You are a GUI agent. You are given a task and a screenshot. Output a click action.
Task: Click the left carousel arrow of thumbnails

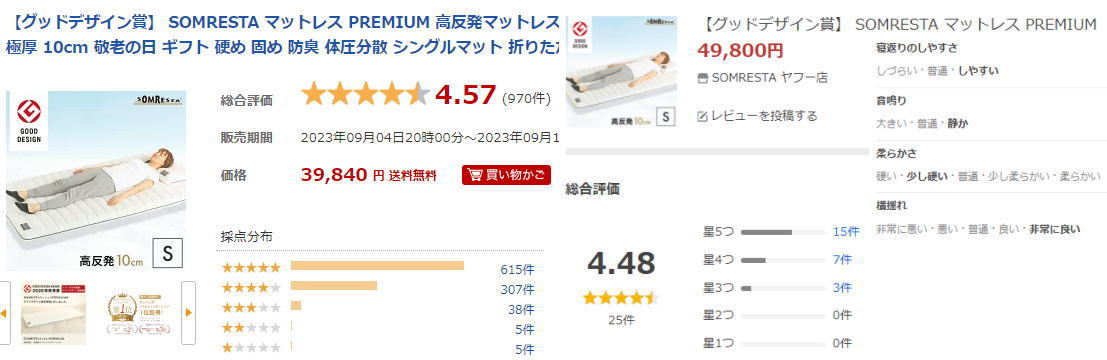tap(4, 313)
